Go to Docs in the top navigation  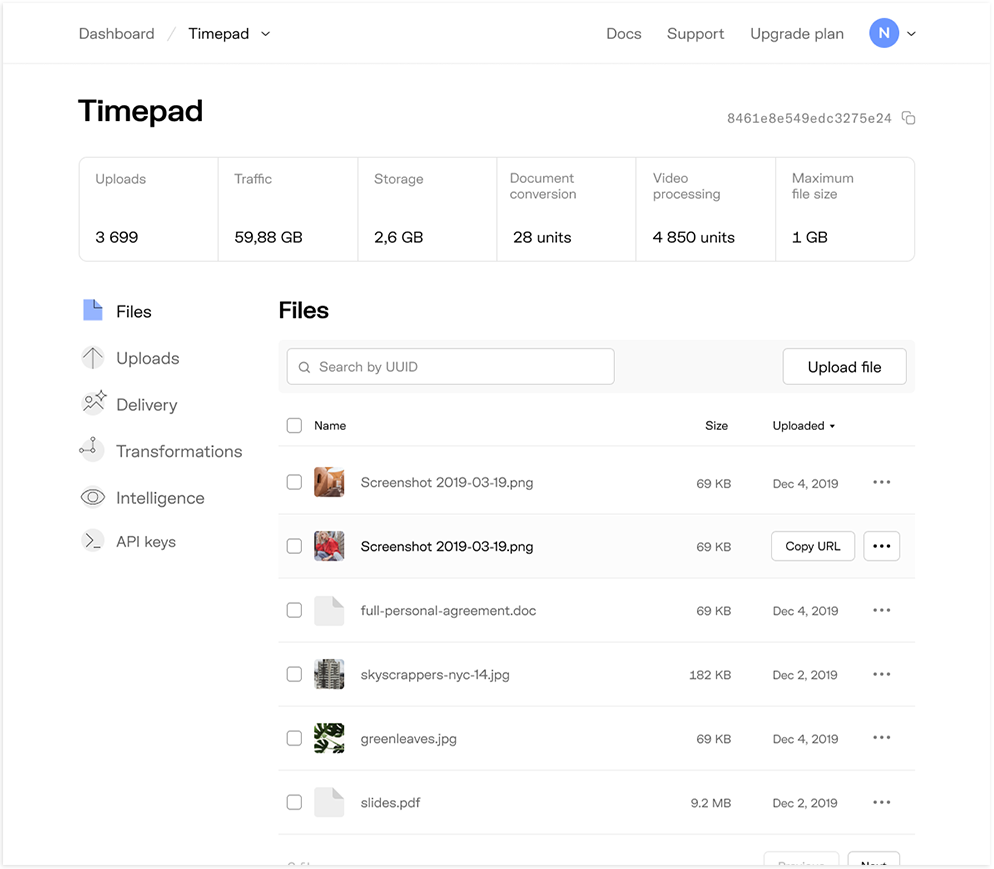[623, 34]
